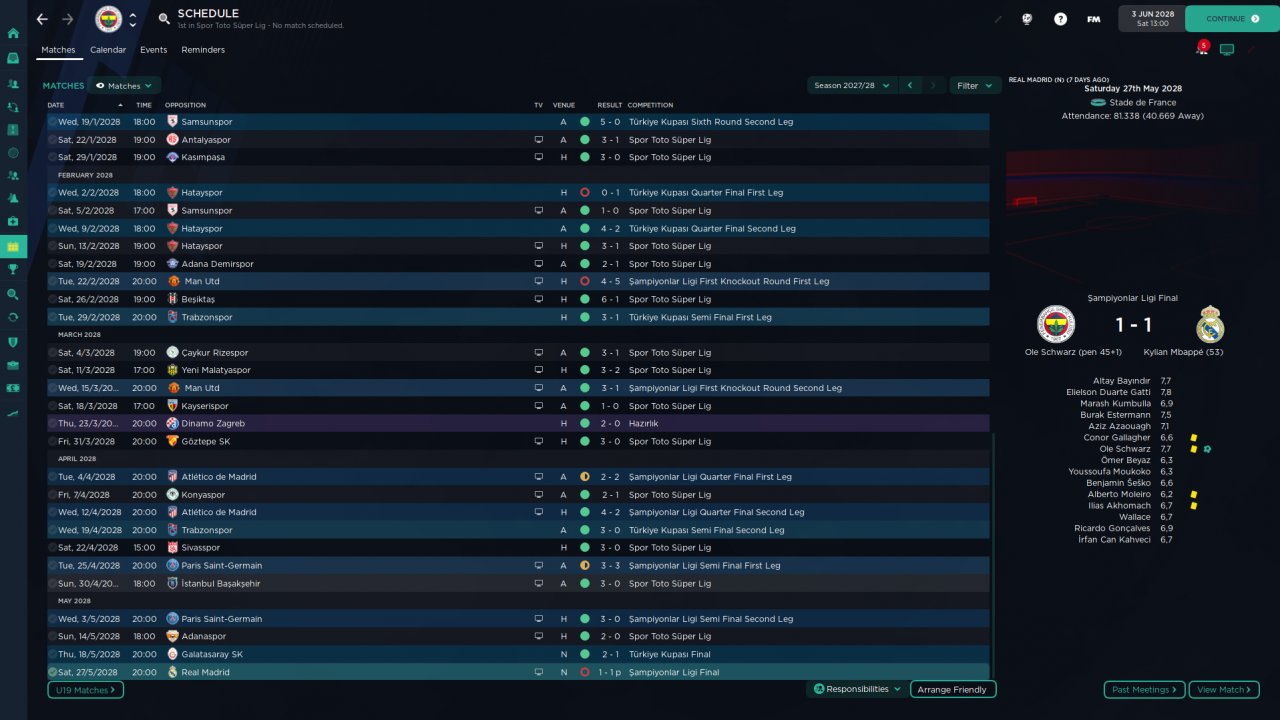Viewport: 1280px width, 720px height.
Task: Go to previous season with left chevron
Action: click(910, 86)
